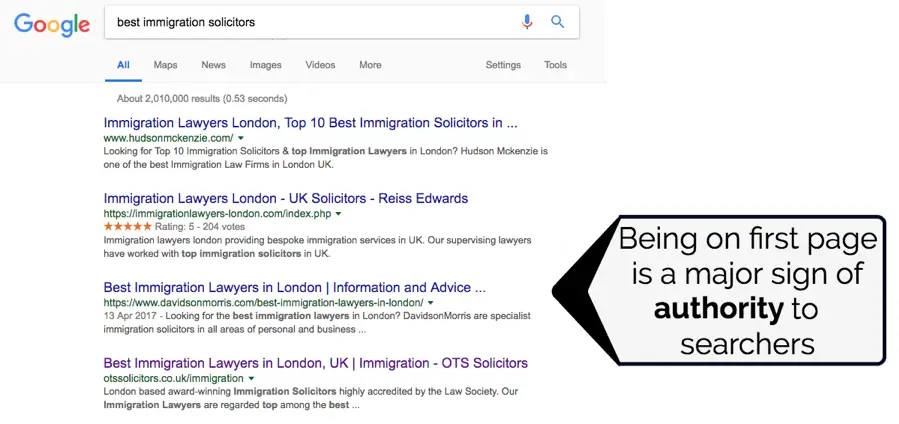Viewport: 899px width, 424px height.
Task: Open dropdown arrow beside immigrationlawyers-london.com URL
Action: [338, 214]
